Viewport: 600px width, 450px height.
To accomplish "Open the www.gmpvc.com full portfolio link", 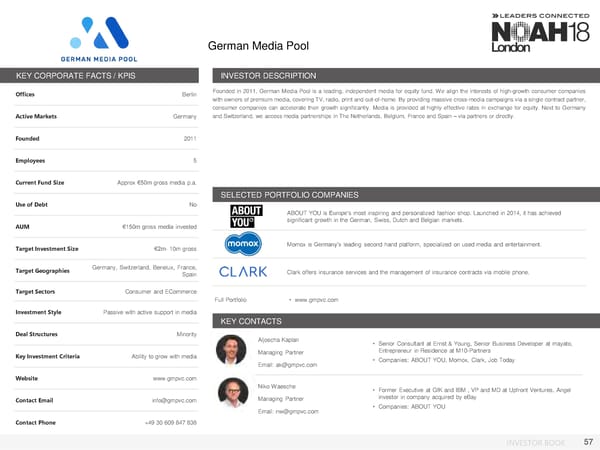I will [x=316, y=299].
